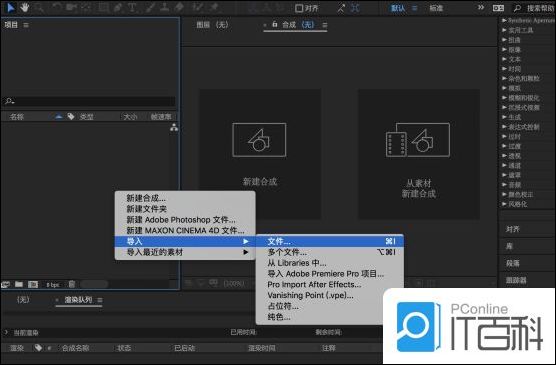
Task: Enable the 对齐 snapping checkbox
Action: pos(299,8)
